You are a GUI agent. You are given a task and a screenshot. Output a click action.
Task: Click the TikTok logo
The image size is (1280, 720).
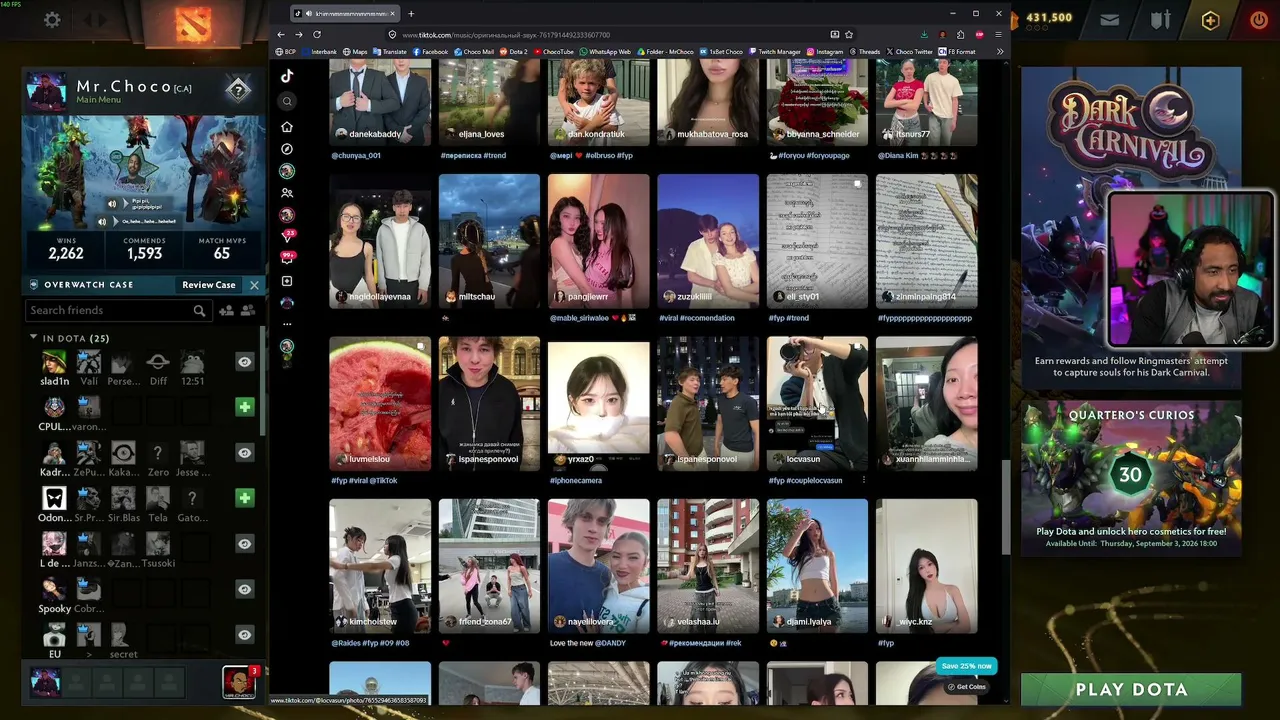click(x=287, y=76)
